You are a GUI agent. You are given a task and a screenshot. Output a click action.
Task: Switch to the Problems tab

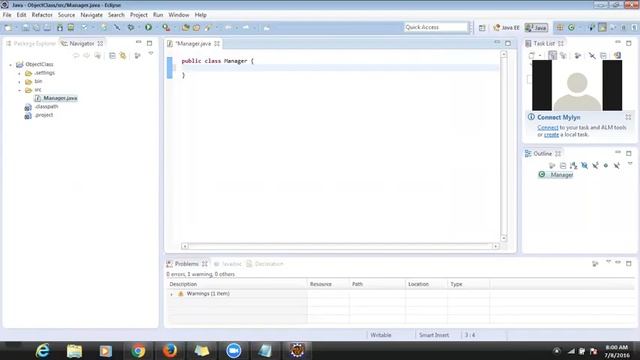tap(187, 264)
